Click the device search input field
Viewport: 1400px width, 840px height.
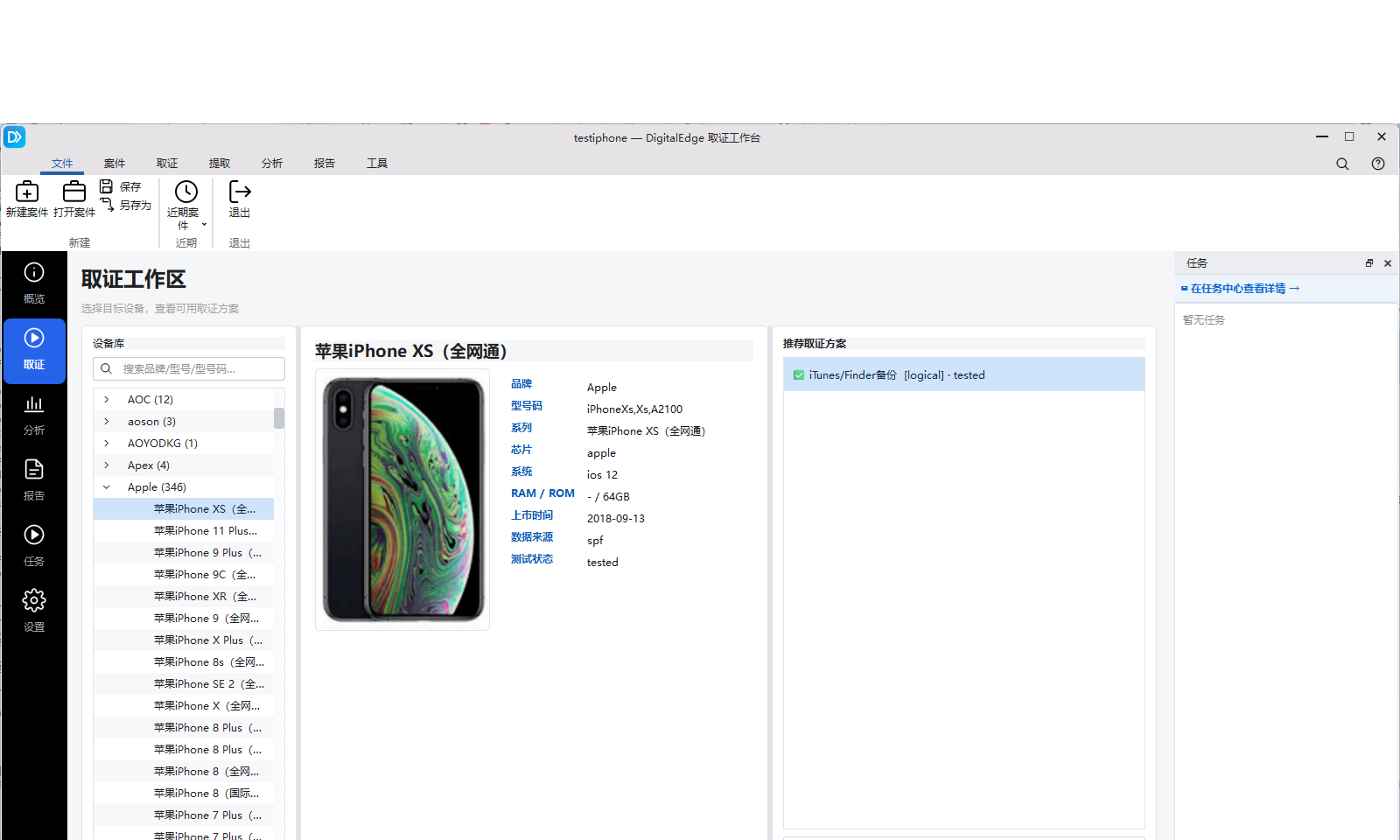tap(189, 369)
